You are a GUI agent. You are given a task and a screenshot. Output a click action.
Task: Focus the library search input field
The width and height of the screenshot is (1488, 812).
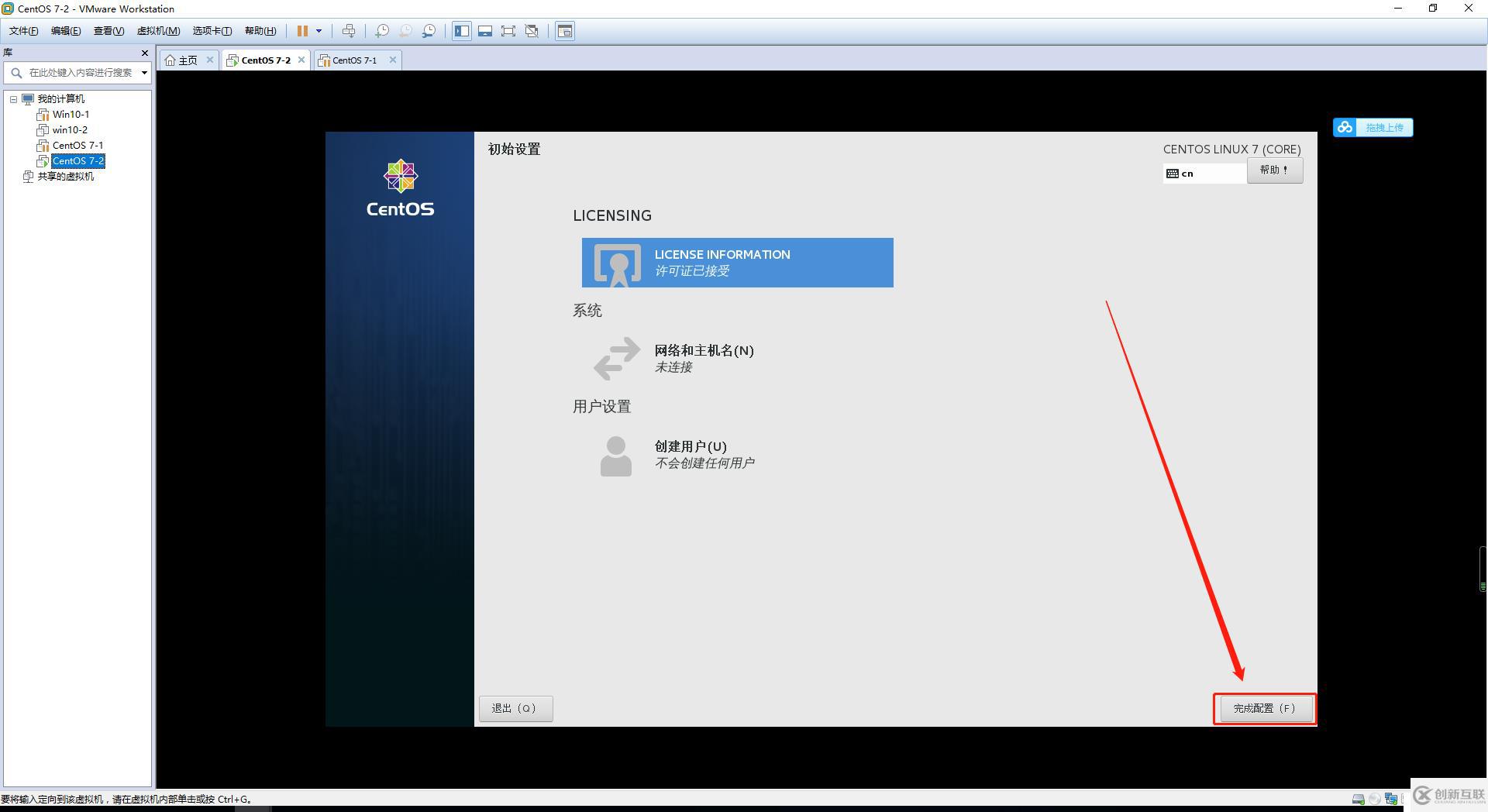pyautogui.click(x=81, y=73)
